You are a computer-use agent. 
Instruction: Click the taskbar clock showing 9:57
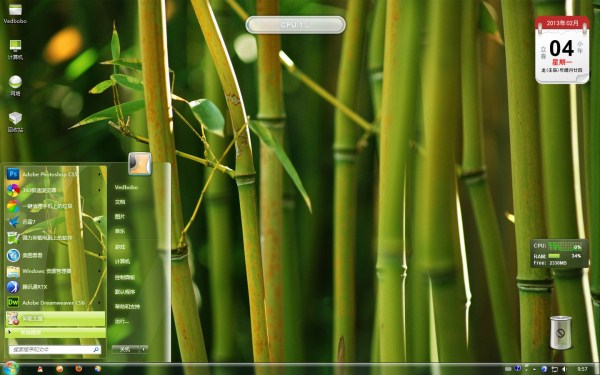[x=582, y=369]
